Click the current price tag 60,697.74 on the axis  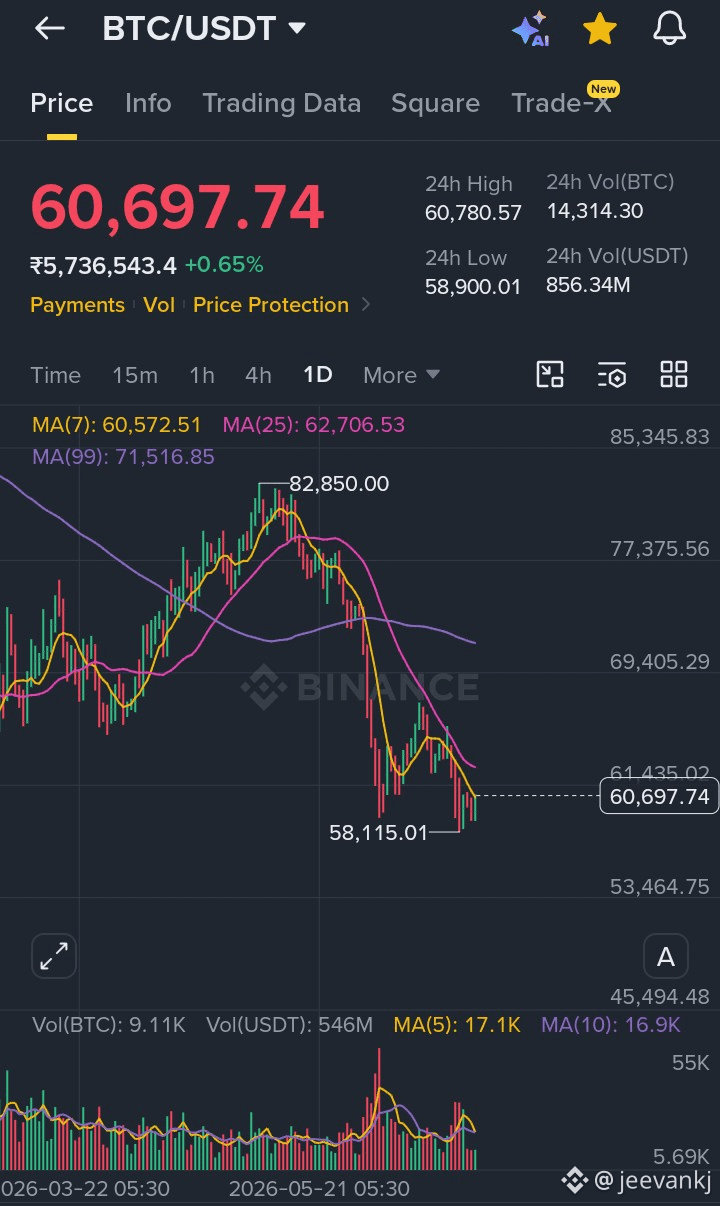pos(658,796)
